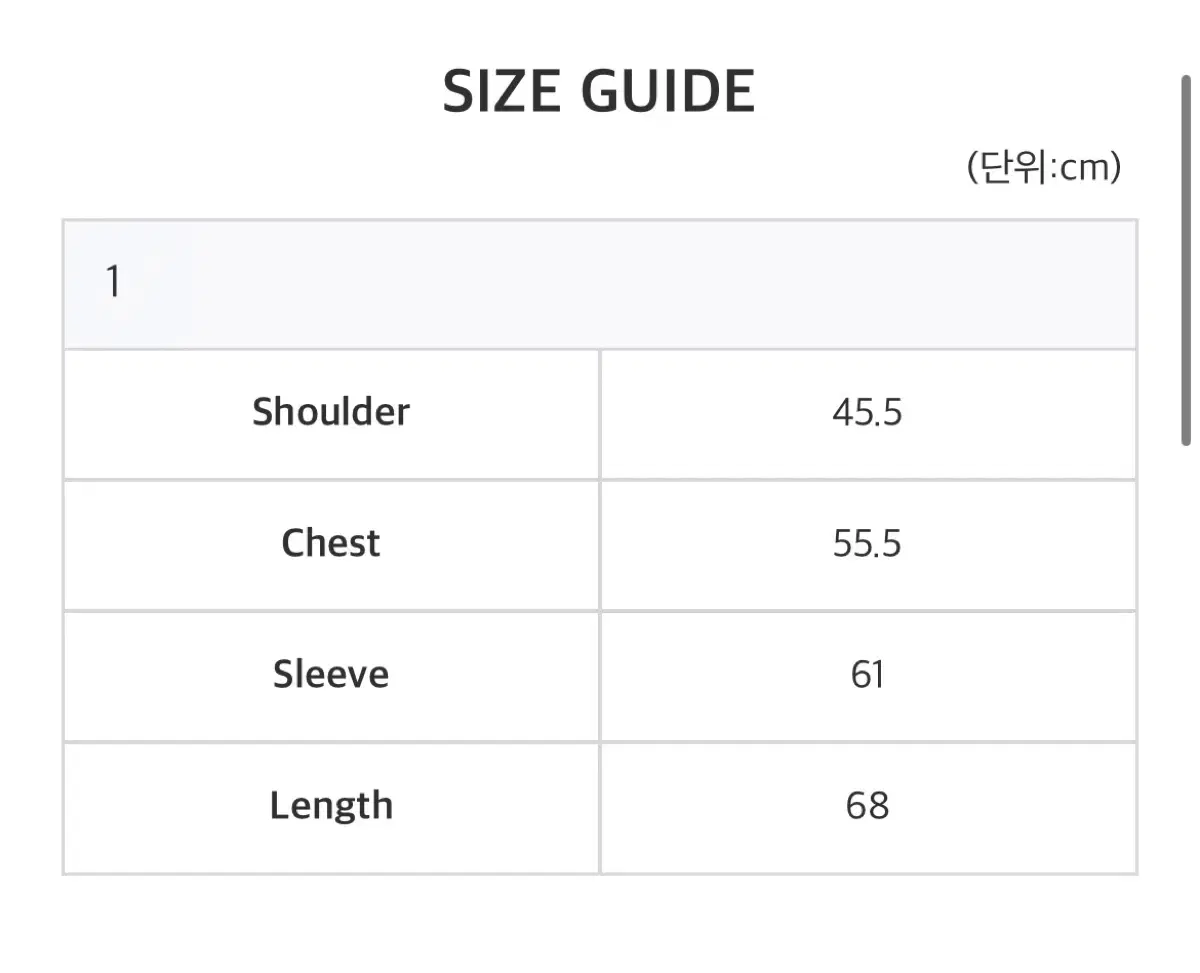Select the 45.5 shoulder value
The width and height of the screenshot is (1200, 973).
click(x=867, y=412)
